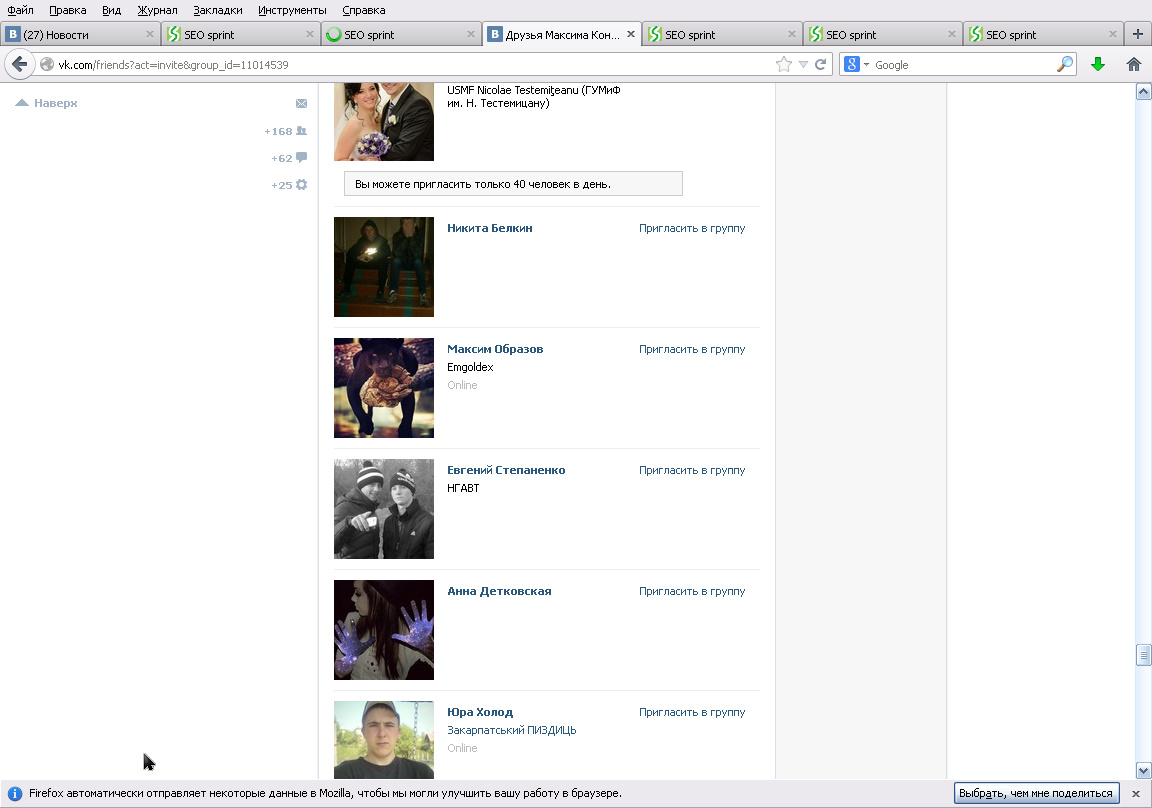Screen dimensions: 1152x808
Task: Click Выбрать, чем мне поделиться button
Action: tap(1036, 793)
